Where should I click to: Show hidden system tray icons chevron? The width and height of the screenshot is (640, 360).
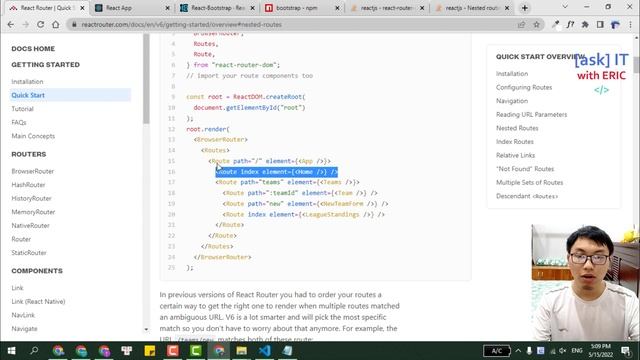pyautogui.click(x=518, y=351)
